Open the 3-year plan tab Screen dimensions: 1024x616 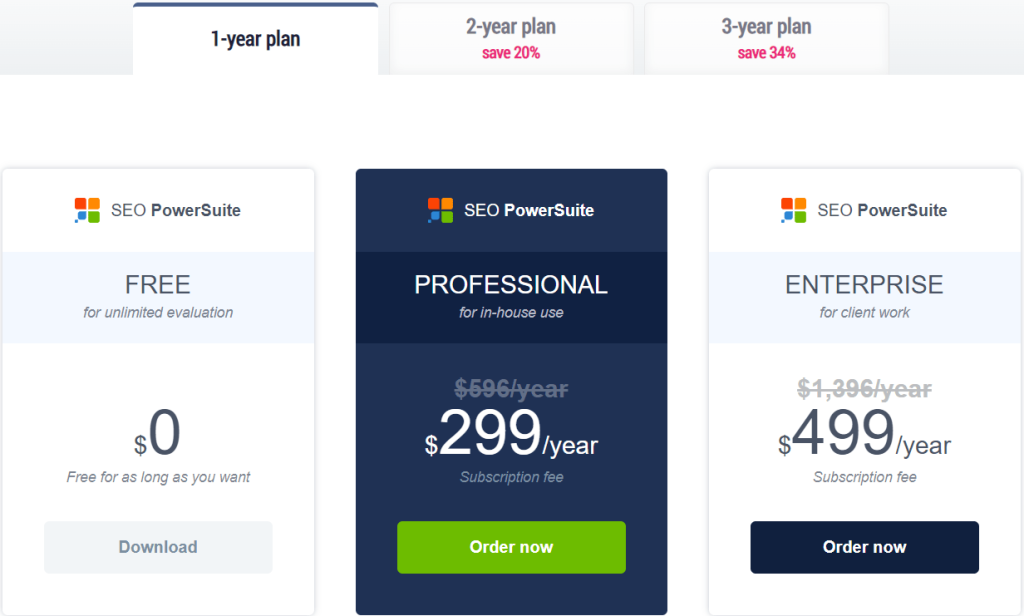[x=766, y=39]
